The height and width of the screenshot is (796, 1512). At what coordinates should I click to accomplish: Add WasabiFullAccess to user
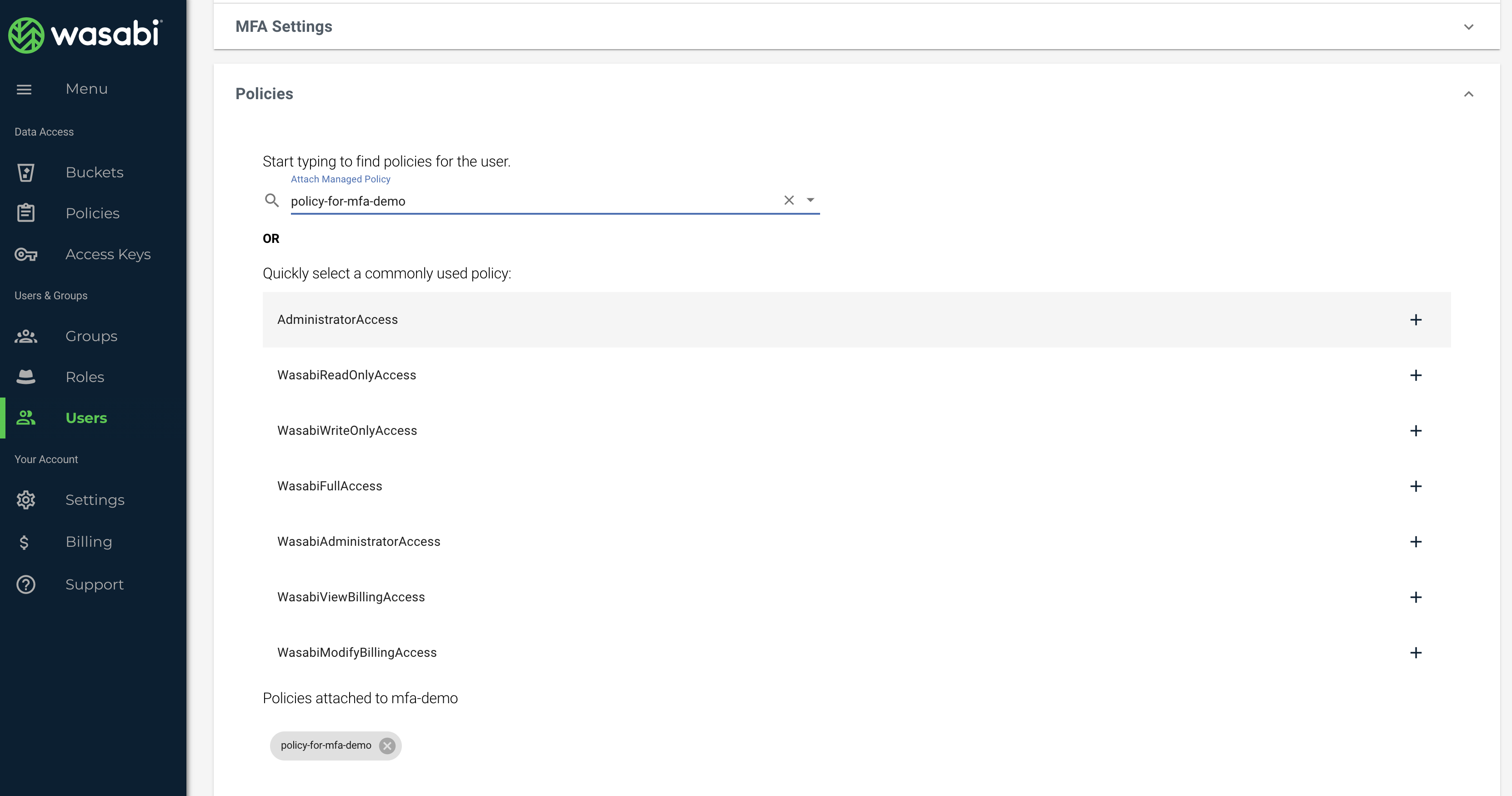tap(1415, 486)
